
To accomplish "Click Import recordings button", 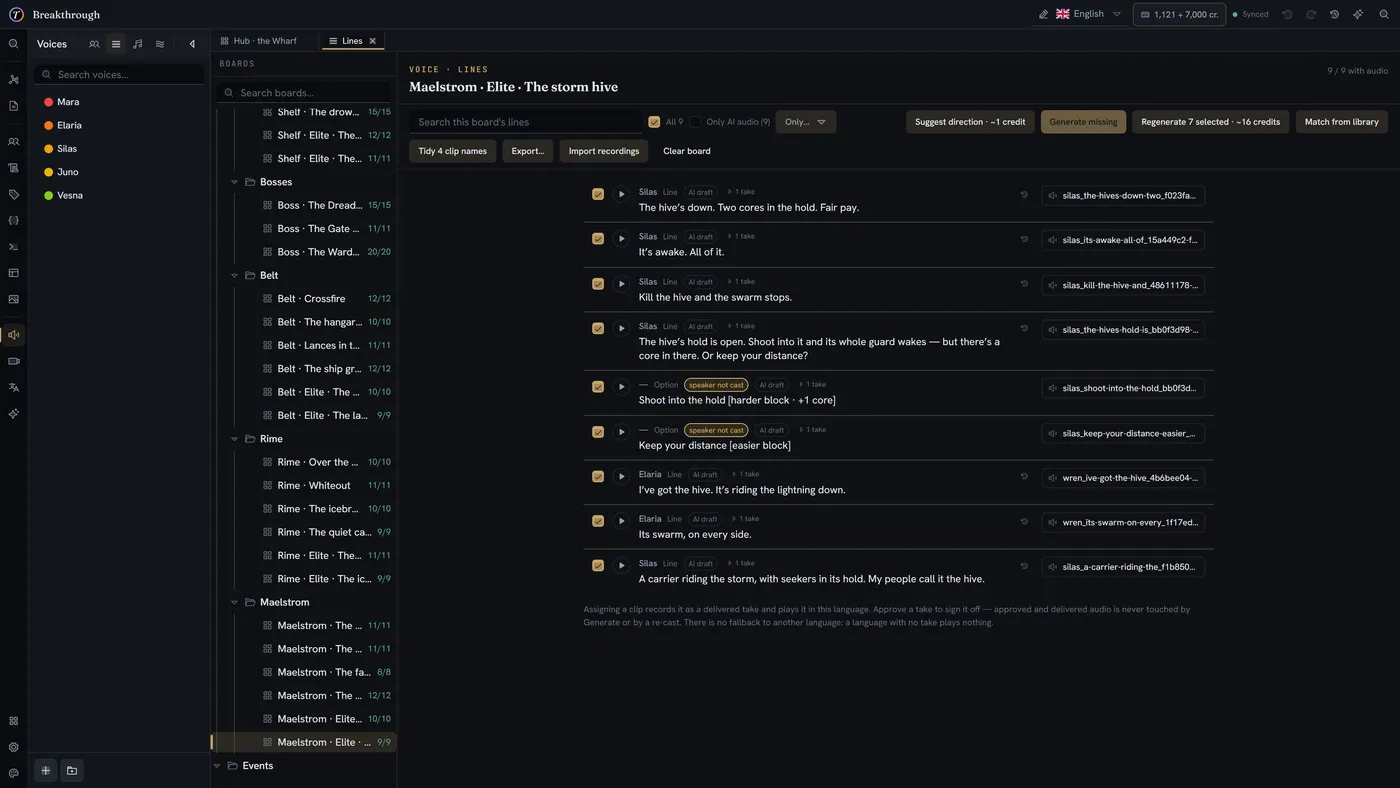I will coord(604,151).
